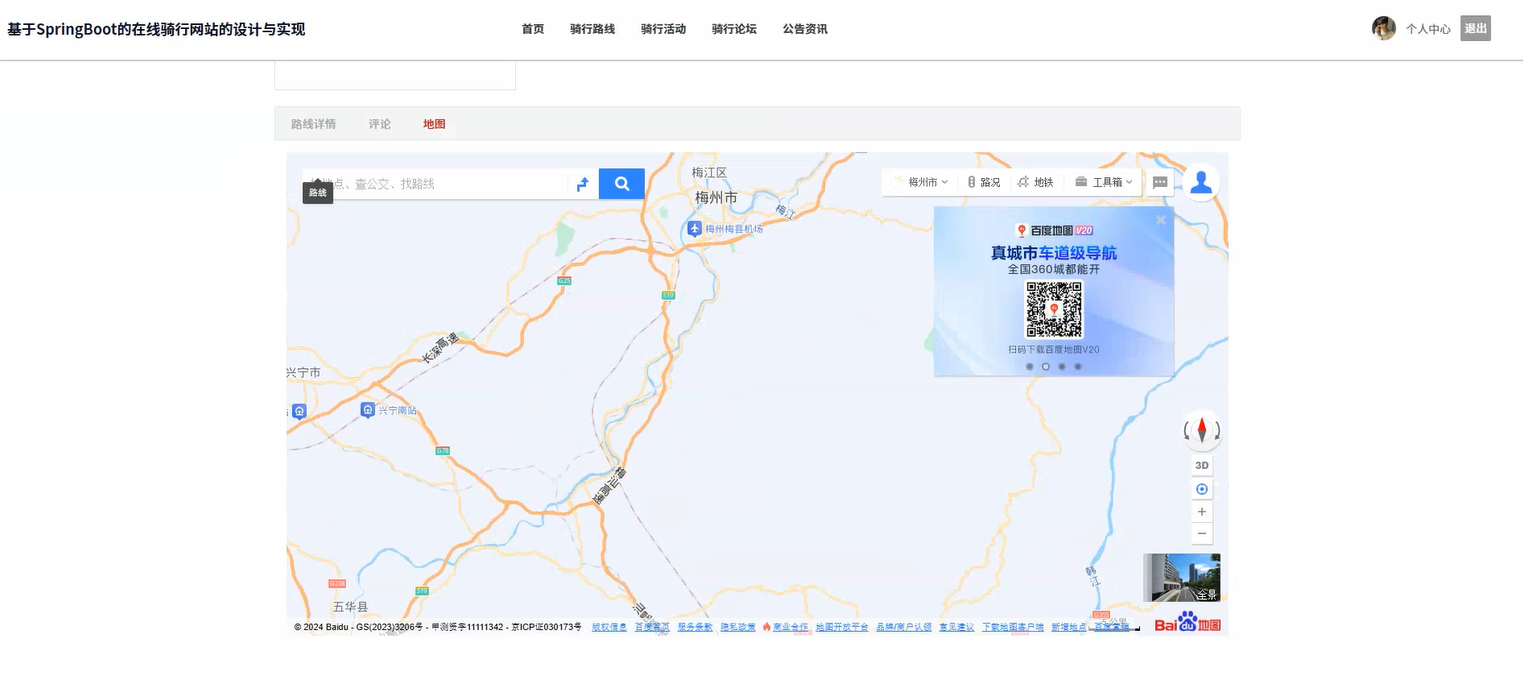The height and width of the screenshot is (694, 1523).
Task: Switch to the 评论 comments tab
Action: [380, 123]
